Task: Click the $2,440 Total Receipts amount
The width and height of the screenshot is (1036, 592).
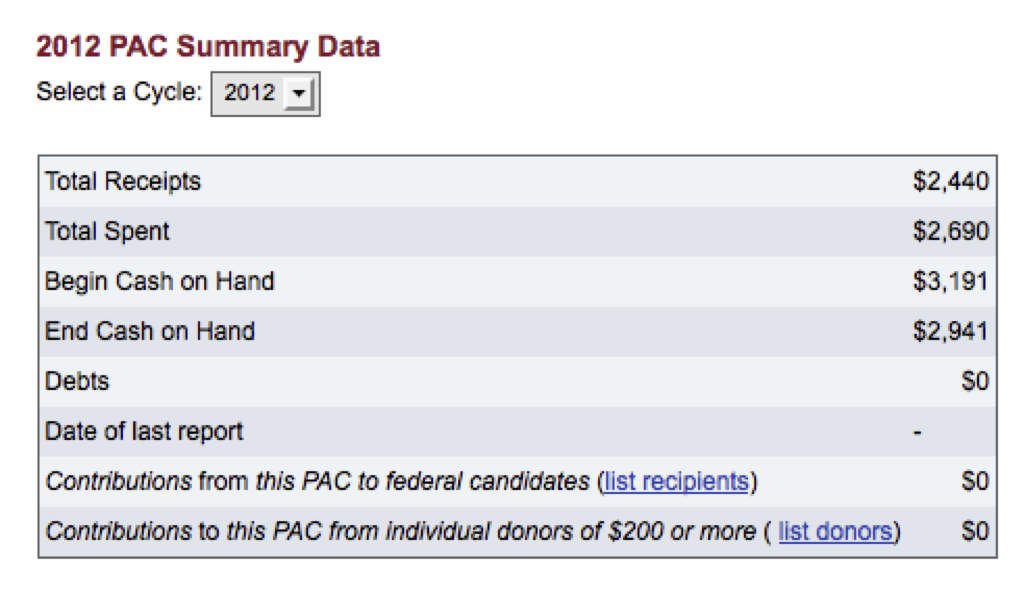Action: tap(951, 182)
